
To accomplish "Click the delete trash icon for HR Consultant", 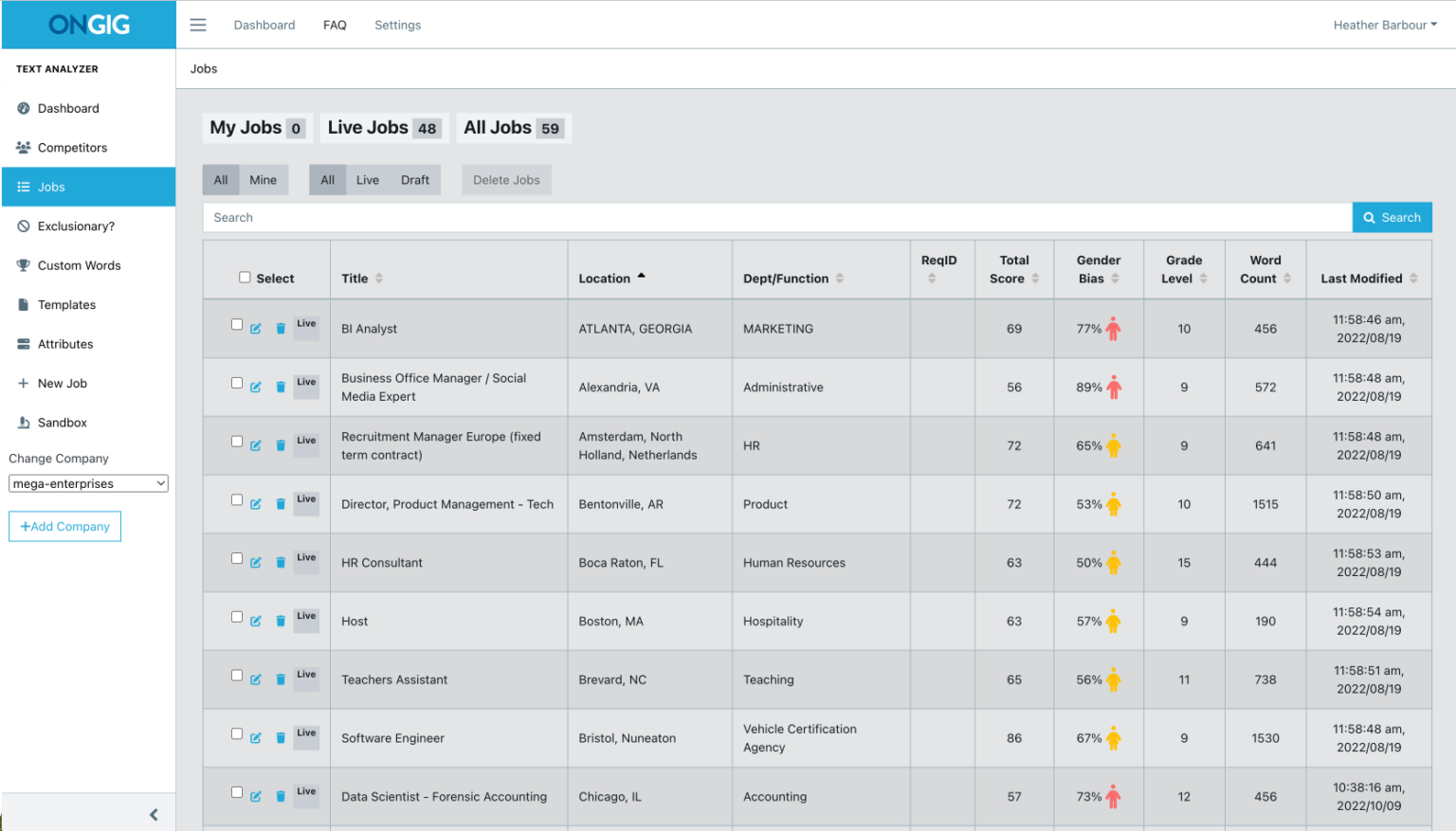I will click(x=281, y=562).
